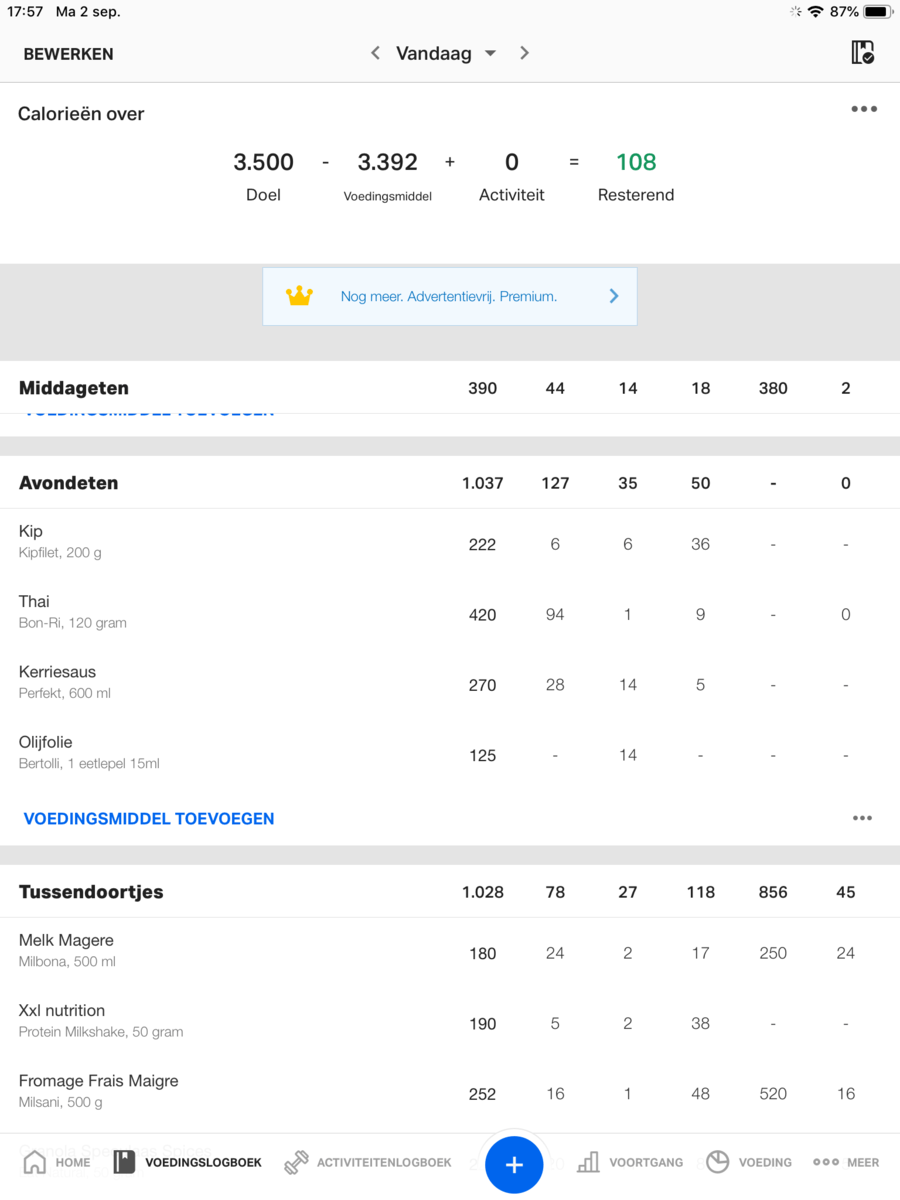Viewport: 900px width, 1200px height.
Task: Open the Voeding pie chart icon
Action: coord(717,1162)
